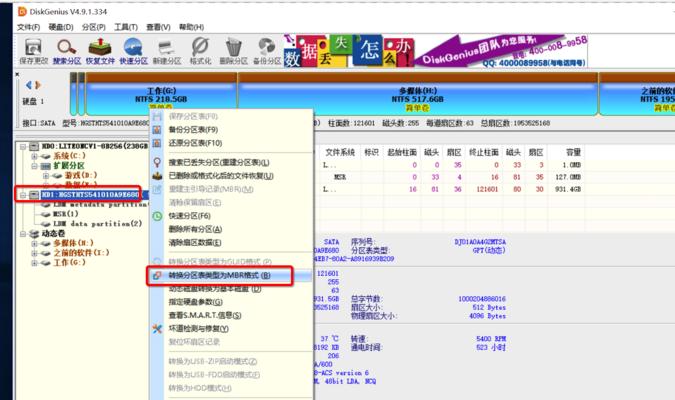Open the 分区(P) menu

coord(93,27)
